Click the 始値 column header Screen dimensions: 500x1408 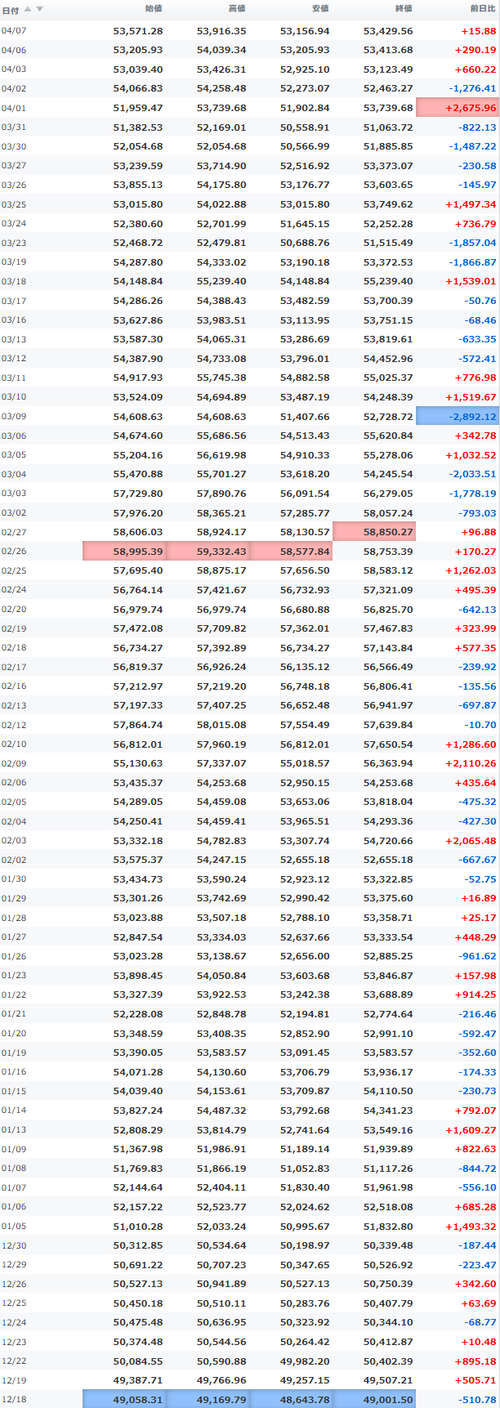click(154, 8)
